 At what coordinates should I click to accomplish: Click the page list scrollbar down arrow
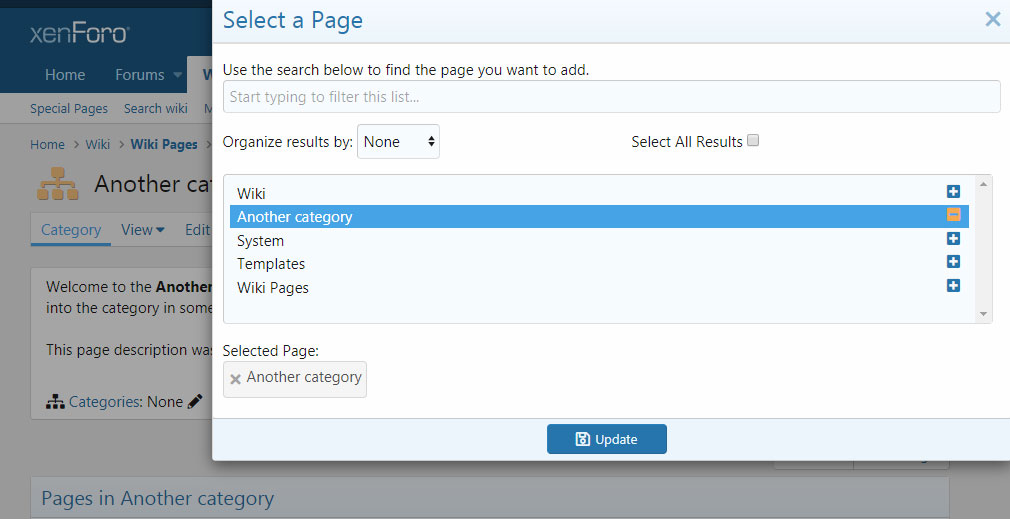(x=985, y=314)
